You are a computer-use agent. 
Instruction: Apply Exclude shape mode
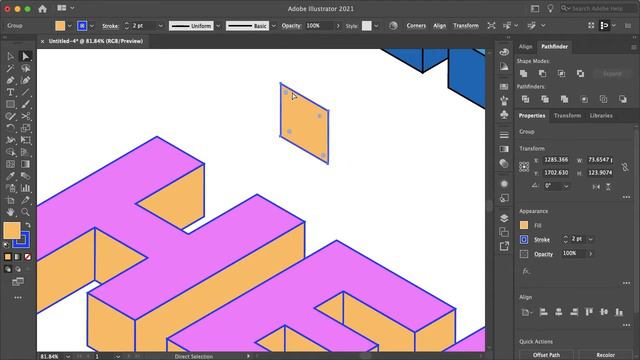pyautogui.click(x=580, y=73)
